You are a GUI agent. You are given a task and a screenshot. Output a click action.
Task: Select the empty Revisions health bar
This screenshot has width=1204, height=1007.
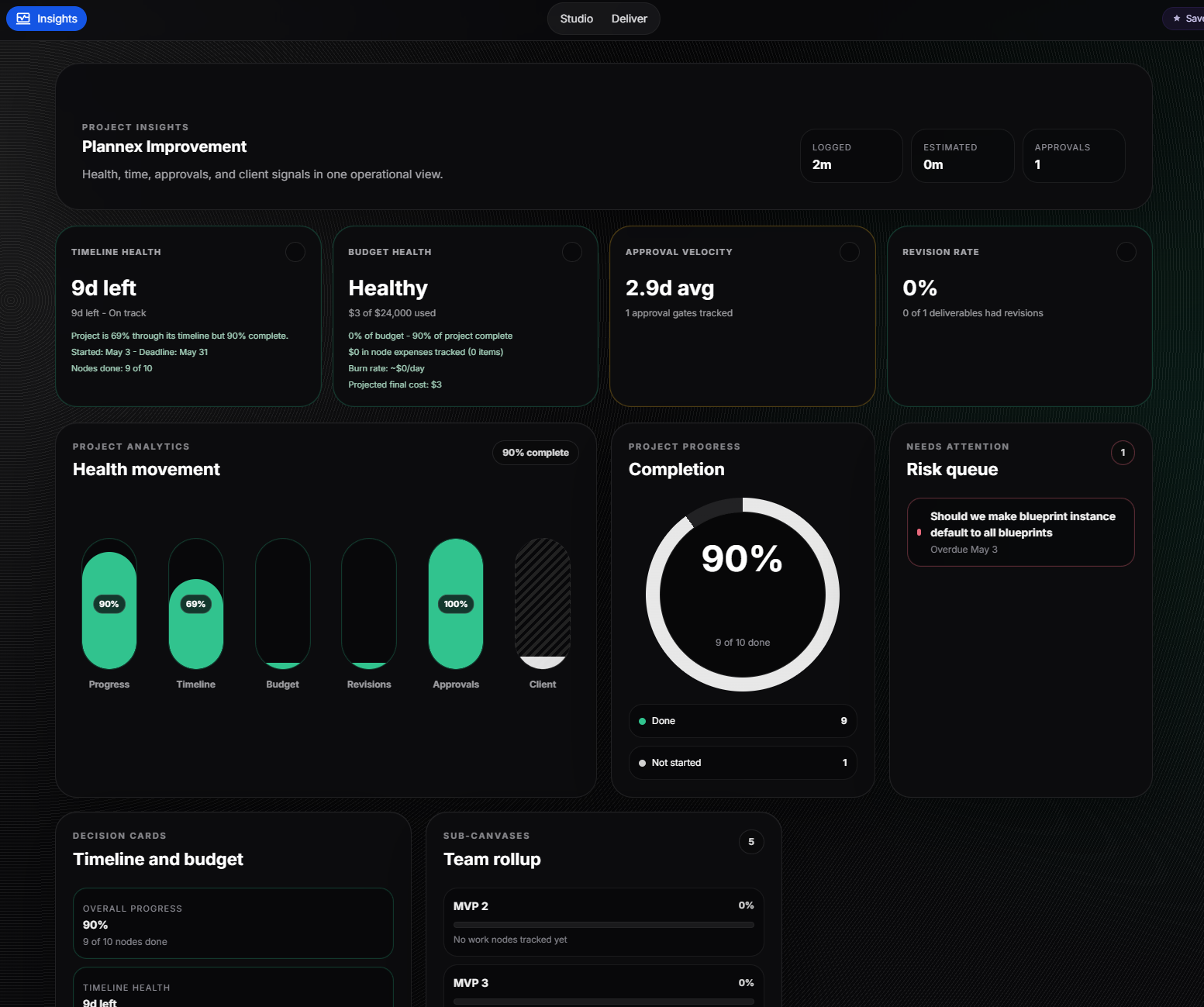pyautogui.click(x=369, y=604)
